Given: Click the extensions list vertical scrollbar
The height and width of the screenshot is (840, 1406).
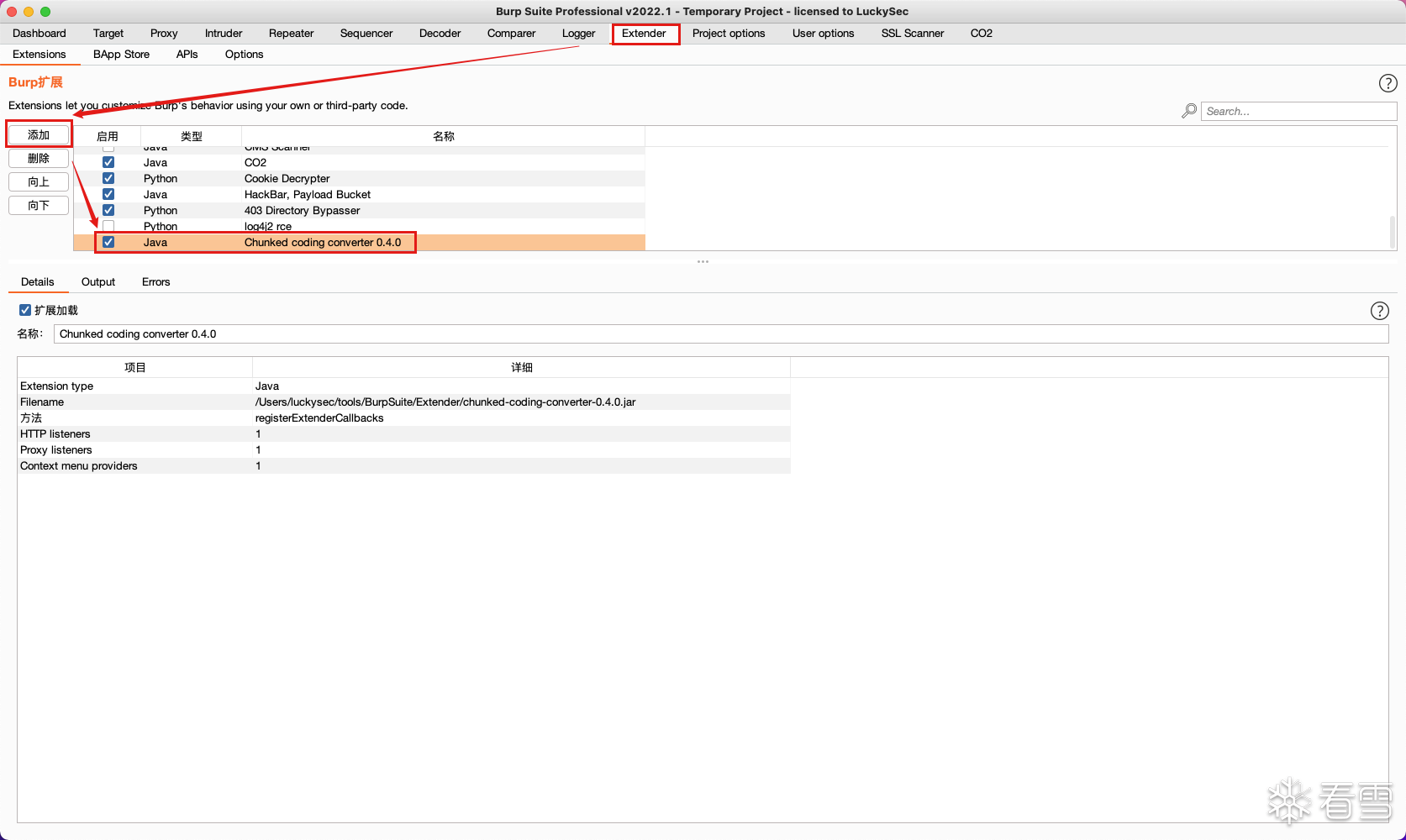Looking at the screenshot, I should (1392, 231).
